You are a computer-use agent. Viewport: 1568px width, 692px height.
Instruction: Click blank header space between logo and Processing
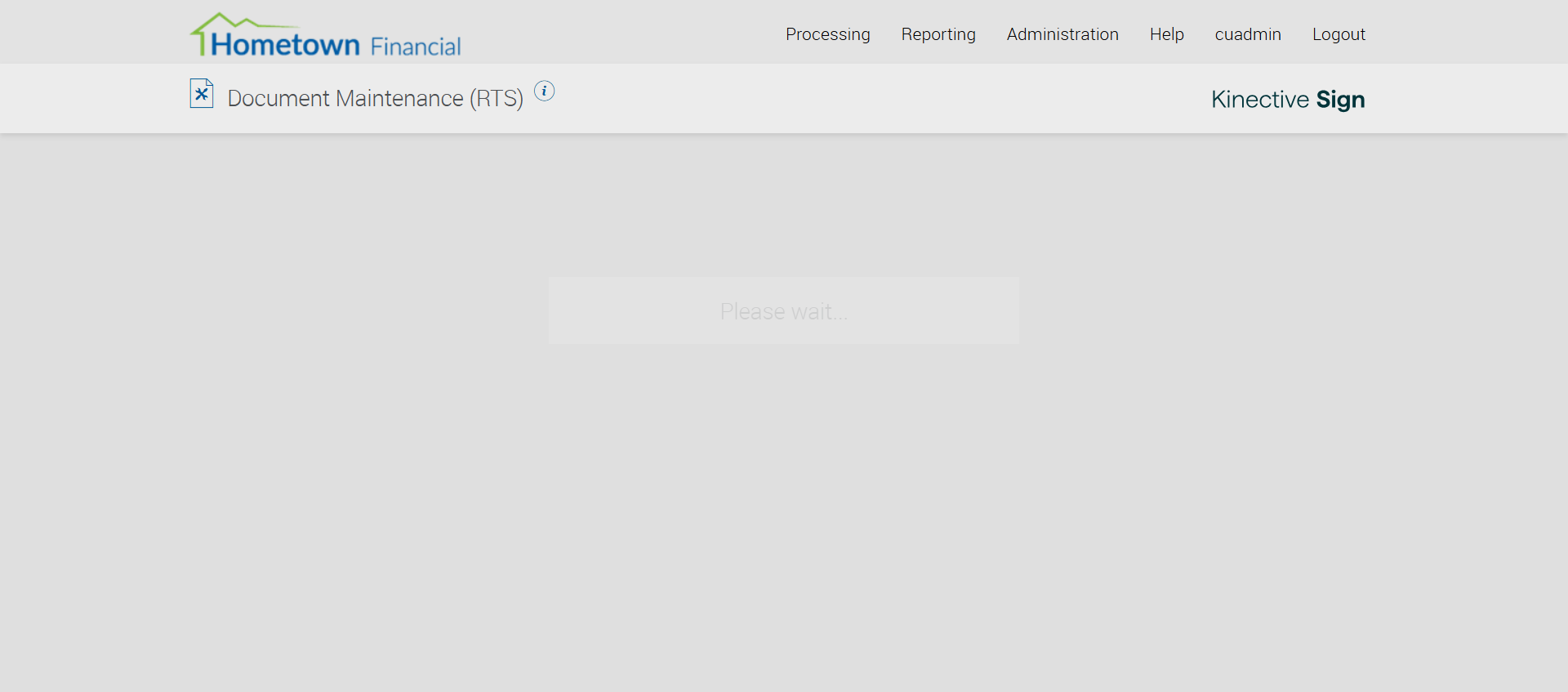tap(621, 33)
